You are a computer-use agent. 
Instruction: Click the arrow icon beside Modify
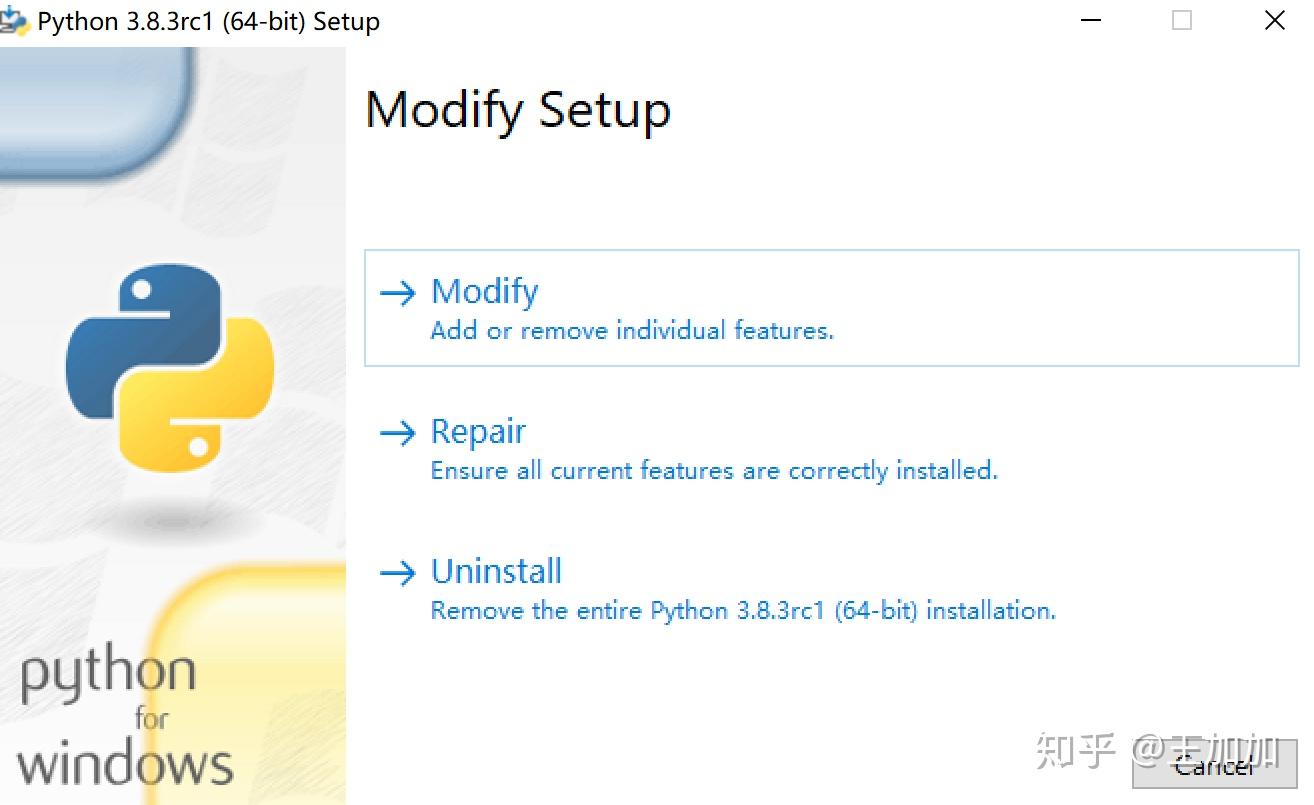click(398, 291)
